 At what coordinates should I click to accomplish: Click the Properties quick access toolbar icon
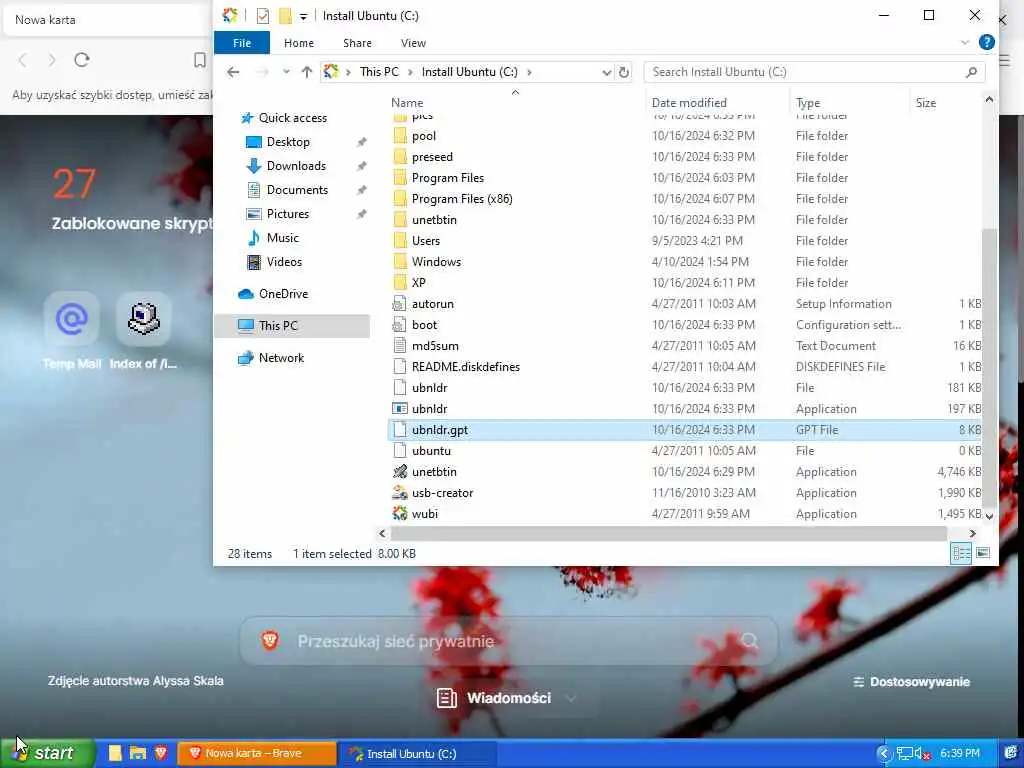[x=263, y=16]
